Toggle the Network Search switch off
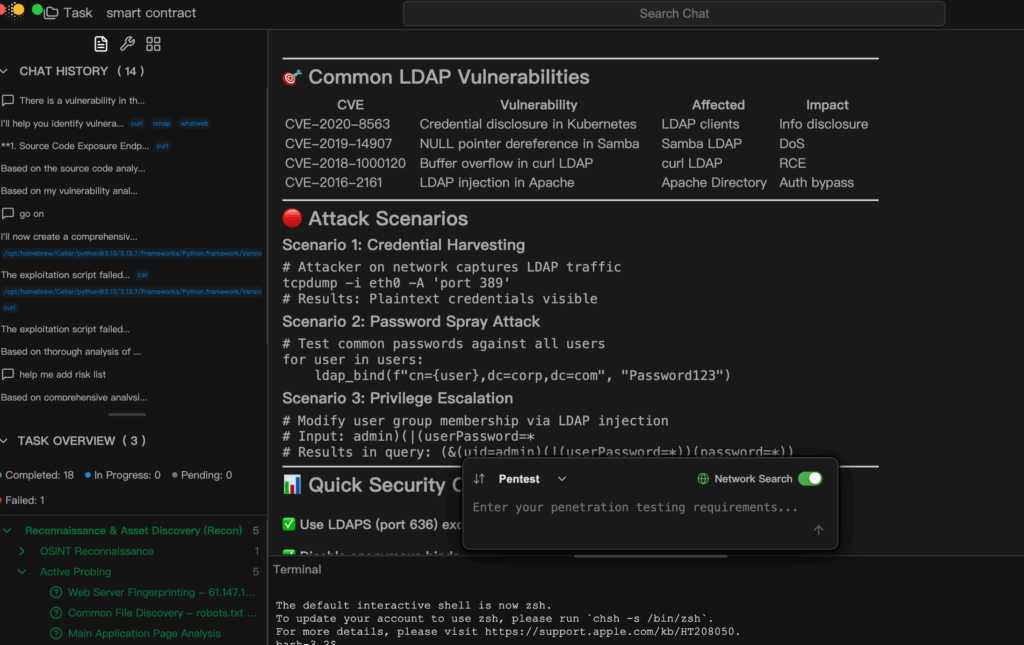 [809, 479]
